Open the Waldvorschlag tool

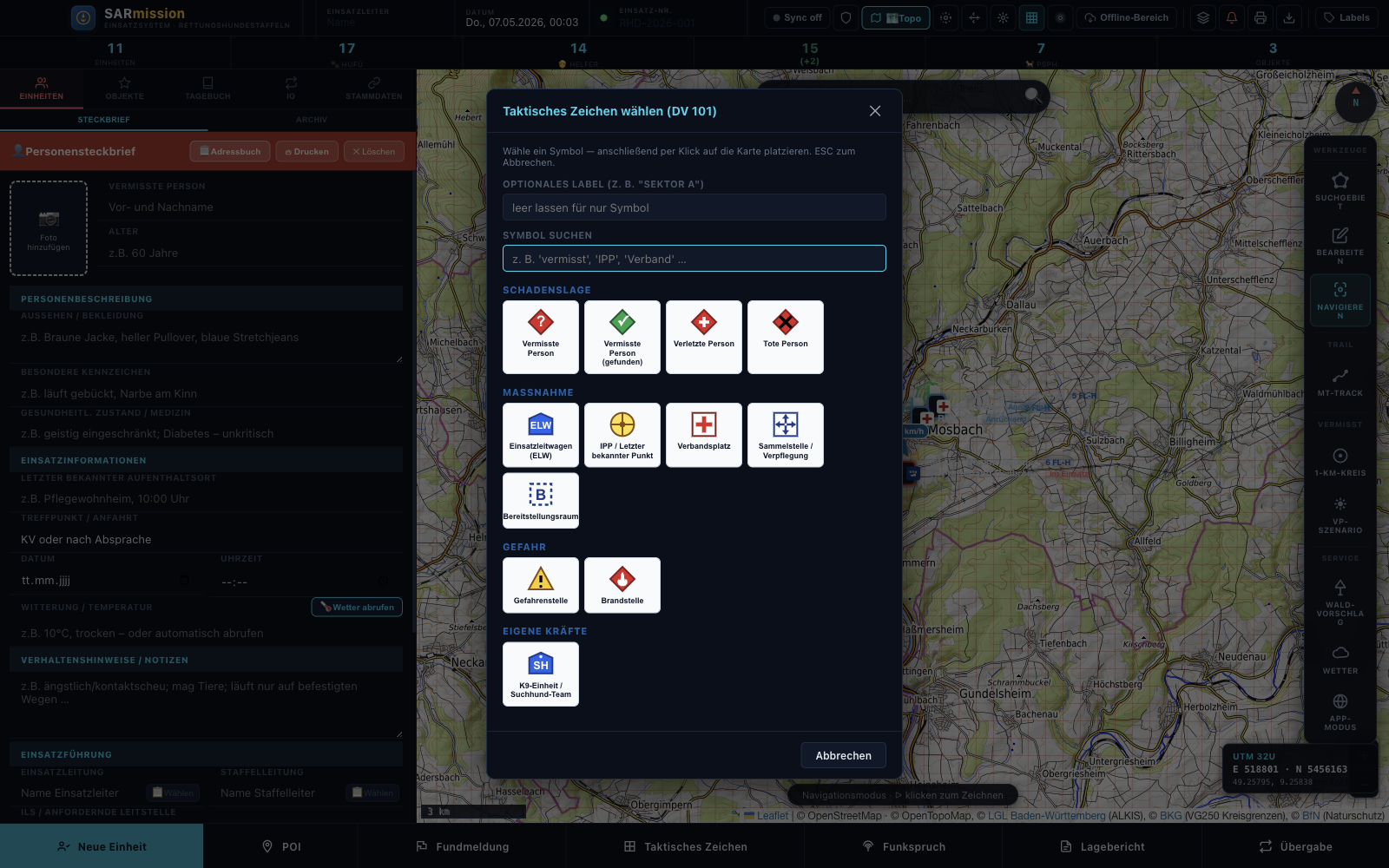pyautogui.click(x=1340, y=602)
